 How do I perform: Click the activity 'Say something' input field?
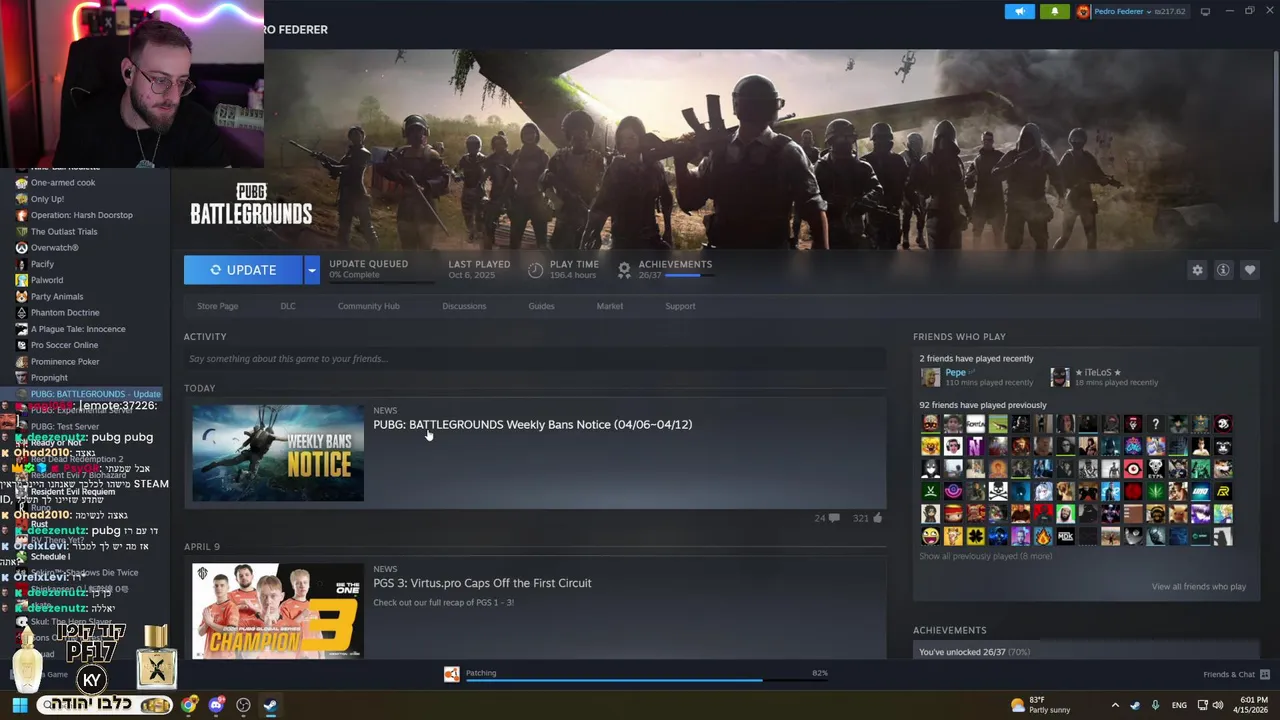[535, 359]
